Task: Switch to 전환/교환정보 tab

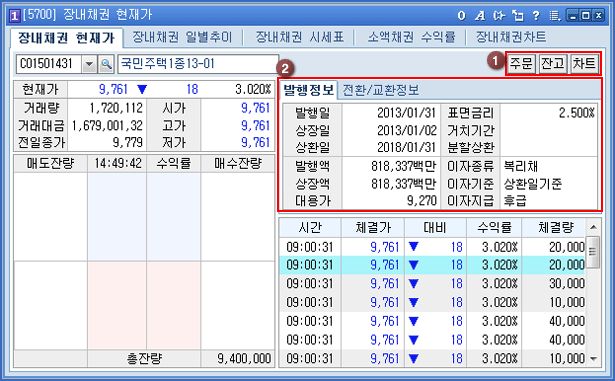Action: click(x=380, y=90)
